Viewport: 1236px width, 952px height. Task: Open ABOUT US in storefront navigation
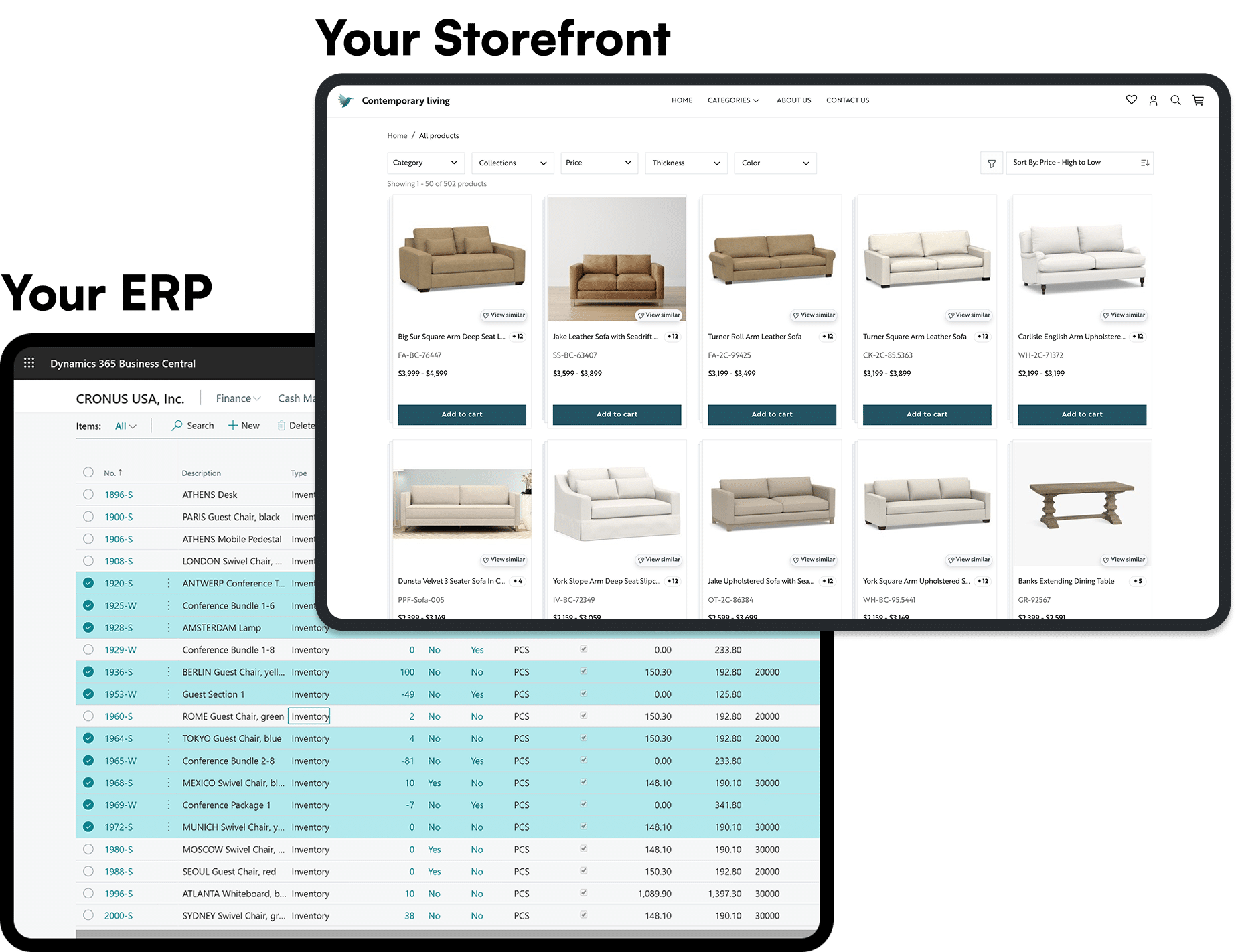pyautogui.click(x=793, y=100)
